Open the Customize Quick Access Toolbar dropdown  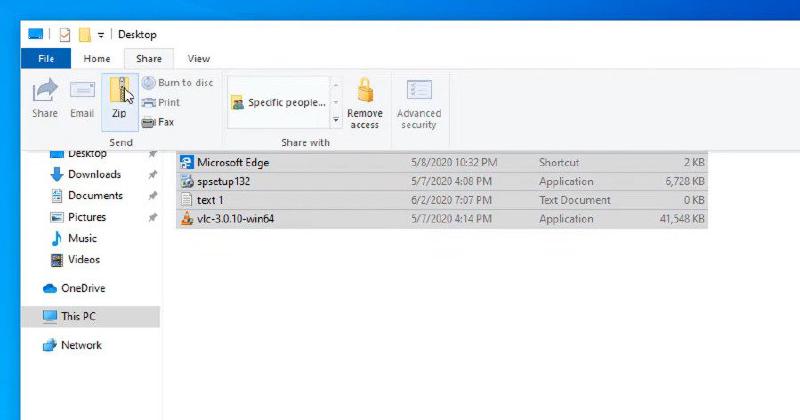pos(101,35)
